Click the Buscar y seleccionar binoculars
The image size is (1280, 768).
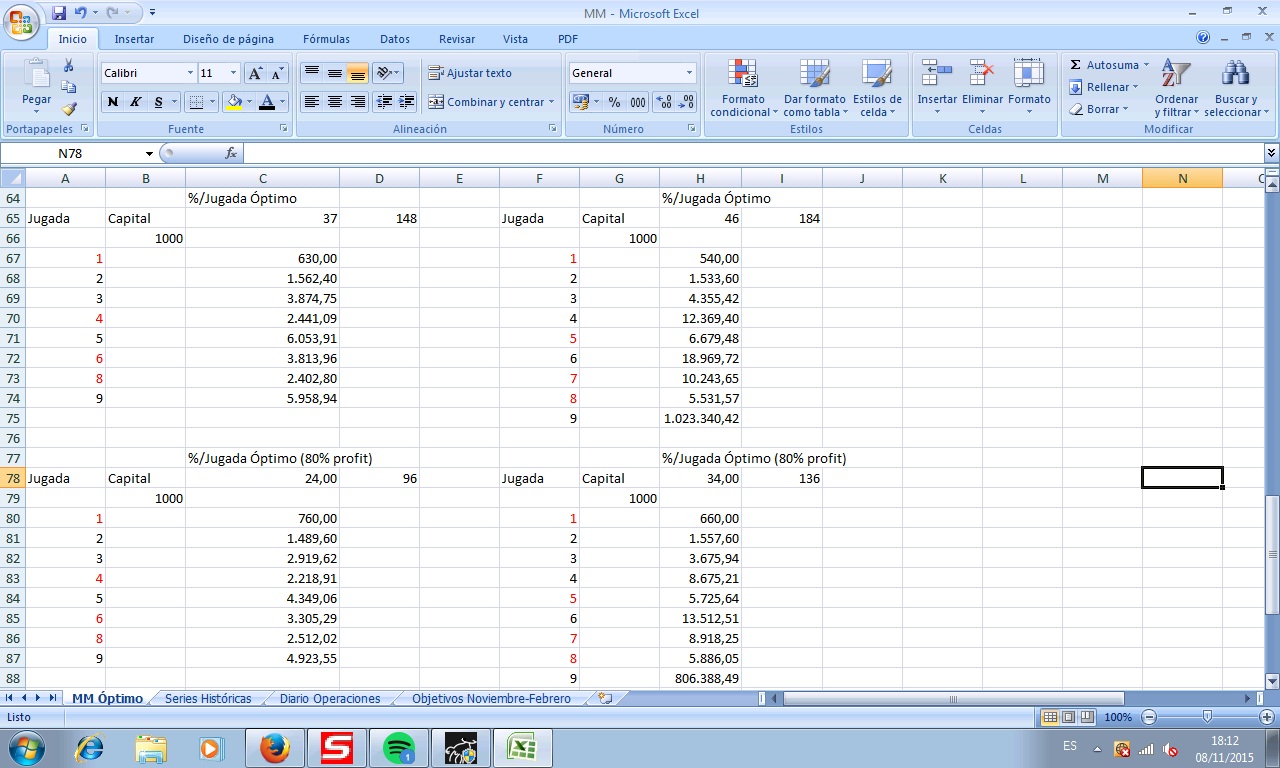click(x=1236, y=75)
